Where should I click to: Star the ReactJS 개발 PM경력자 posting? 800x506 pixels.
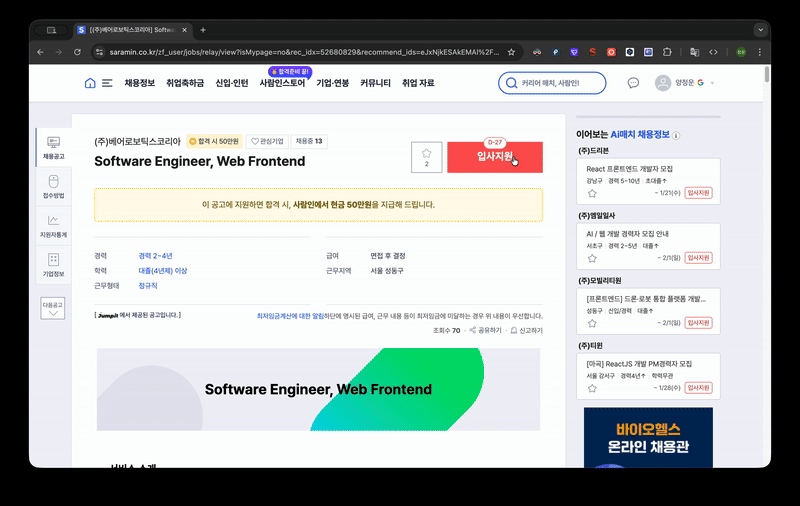592,388
